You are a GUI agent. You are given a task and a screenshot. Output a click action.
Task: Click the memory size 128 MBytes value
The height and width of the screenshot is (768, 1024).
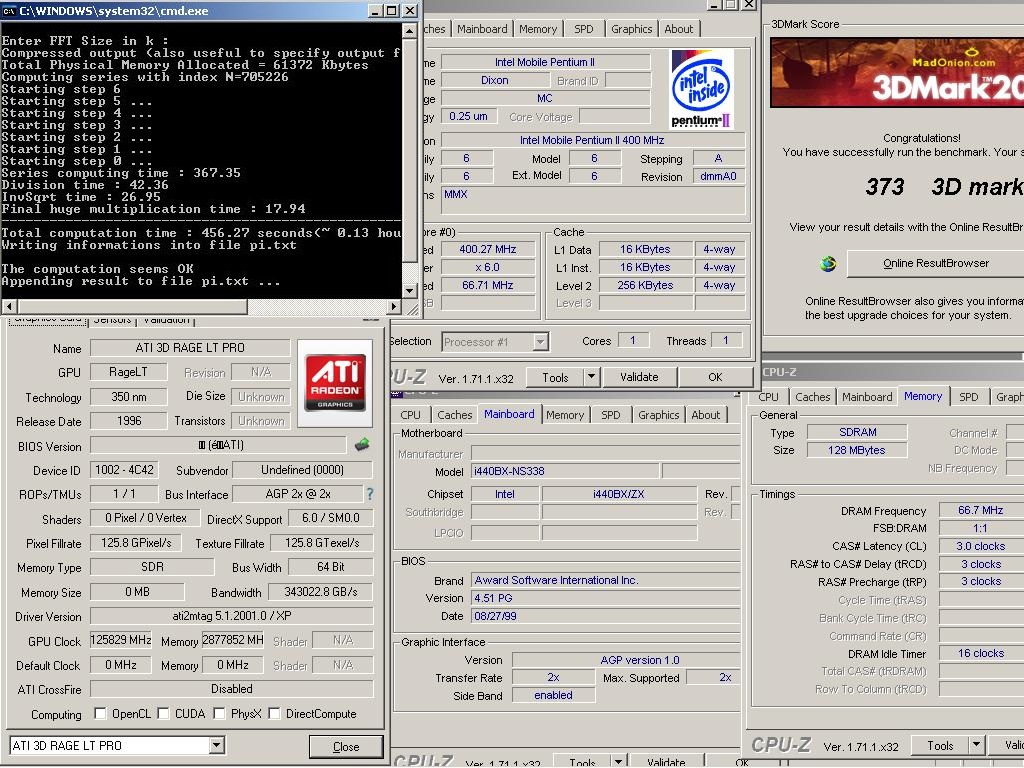pos(857,450)
